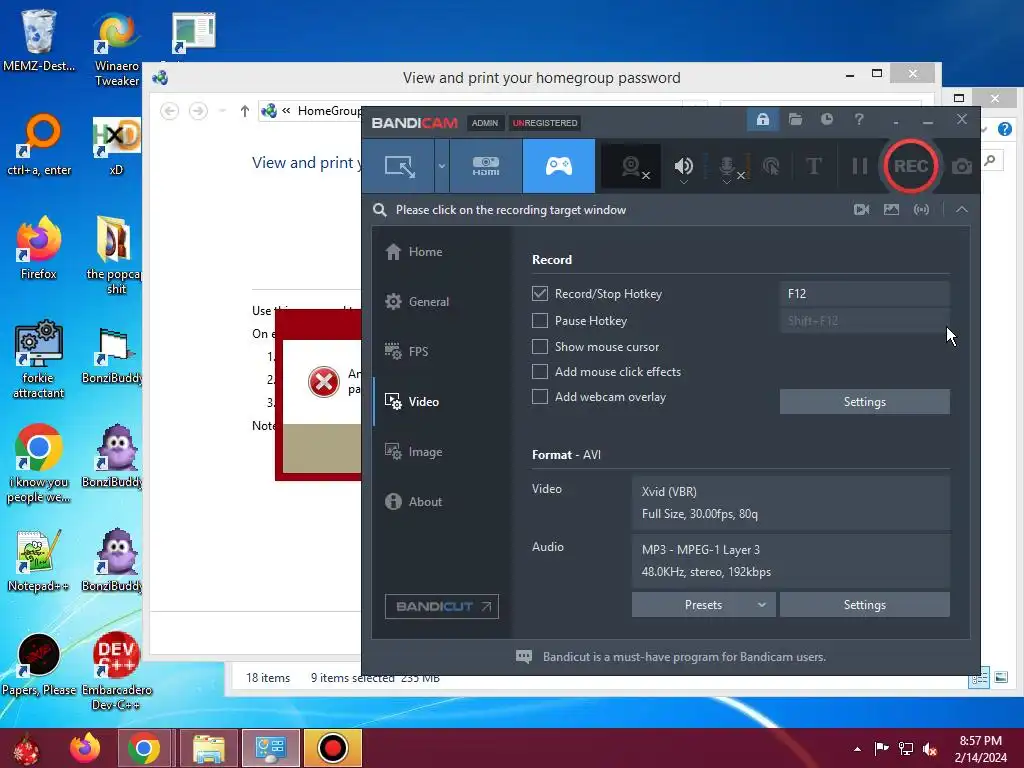
Task: Click the Xvid (VBR) video format box
Action: click(790, 503)
